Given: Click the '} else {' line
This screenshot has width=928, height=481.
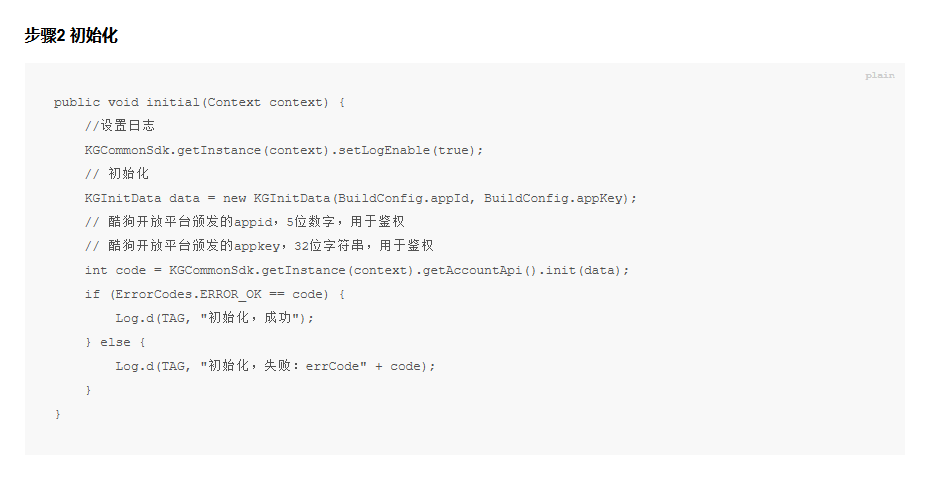Looking at the screenshot, I should [115, 343].
